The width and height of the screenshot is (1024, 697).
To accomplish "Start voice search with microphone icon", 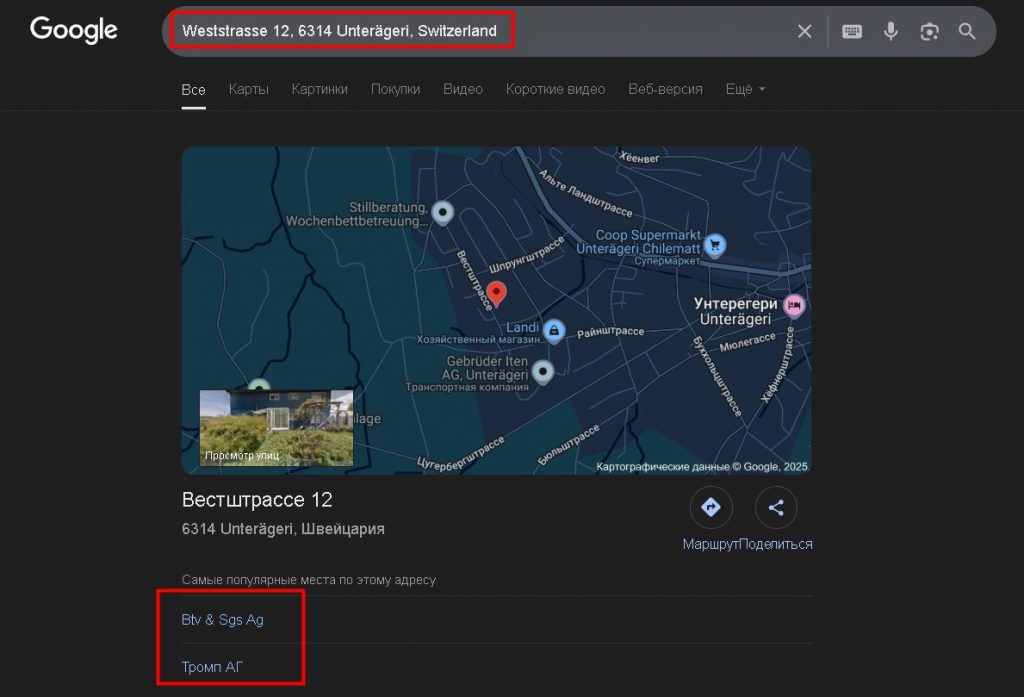I will [891, 31].
